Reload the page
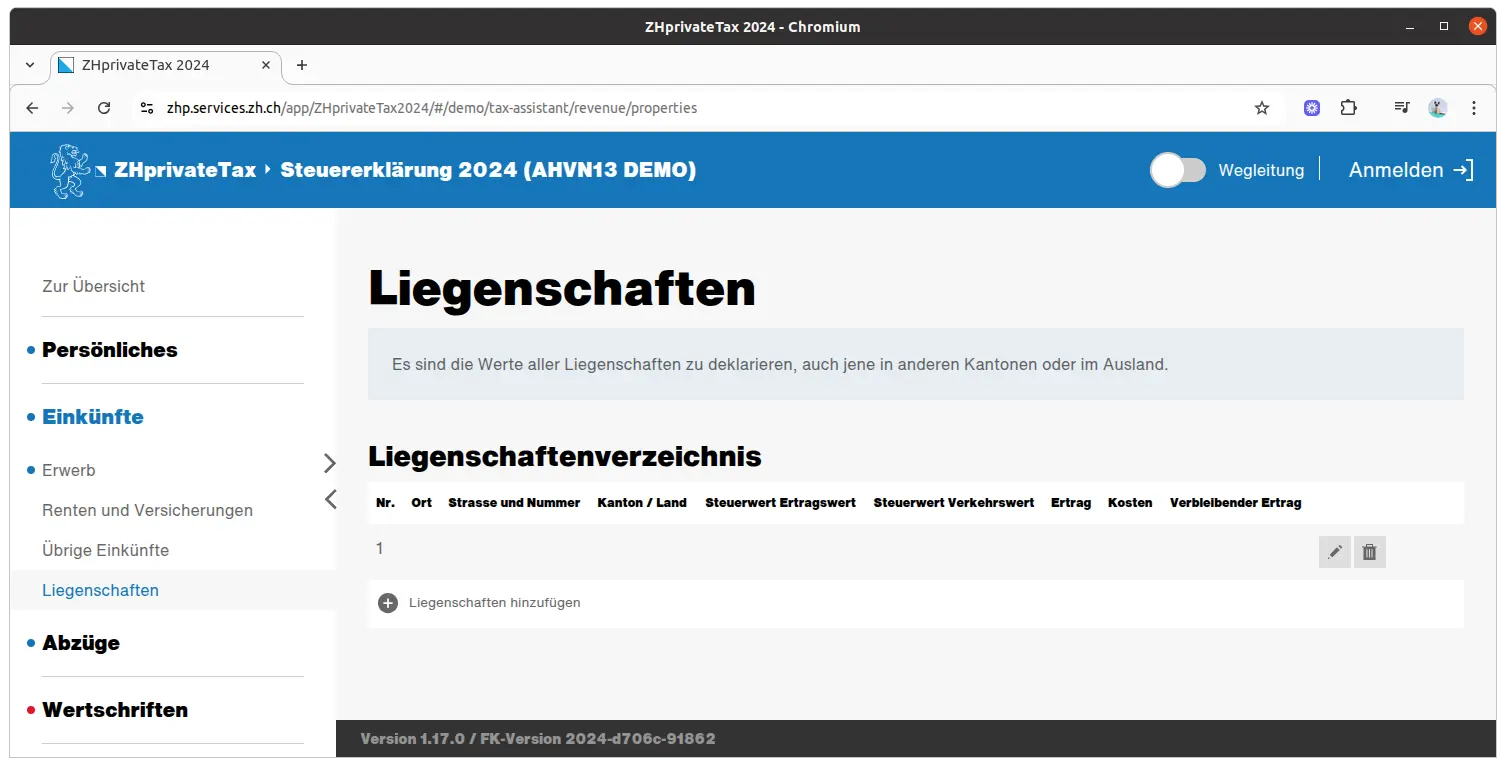This screenshot has width=1506, height=767. (x=104, y=108)
